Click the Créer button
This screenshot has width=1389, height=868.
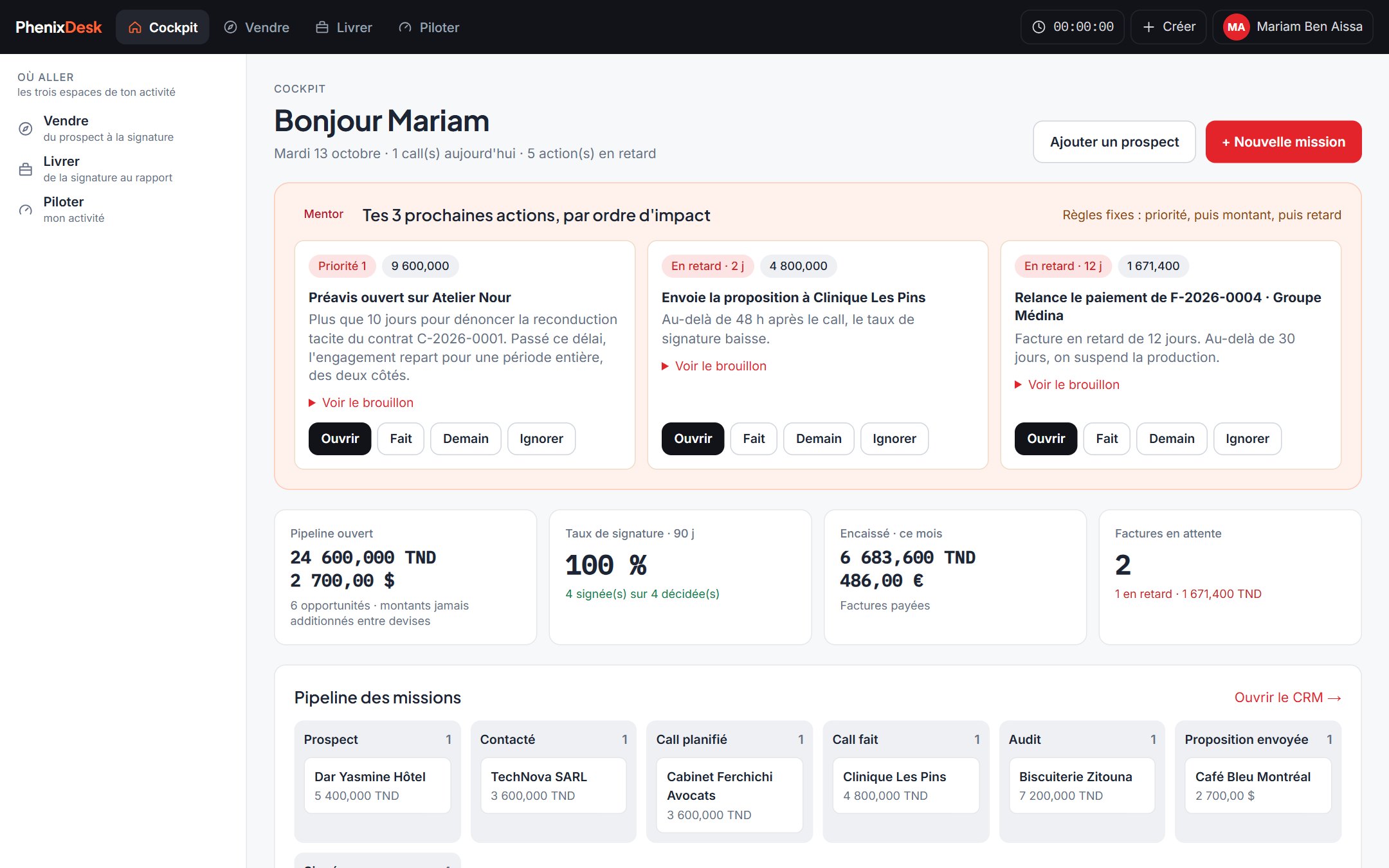pyautogui.click(x=1168, y=27)
